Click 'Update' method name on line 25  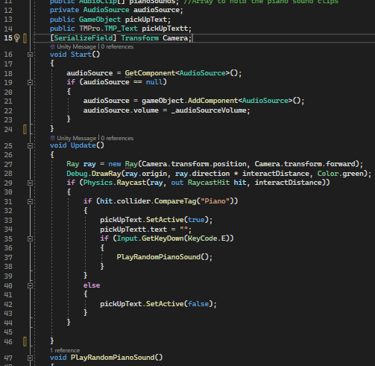coord(83,145)
